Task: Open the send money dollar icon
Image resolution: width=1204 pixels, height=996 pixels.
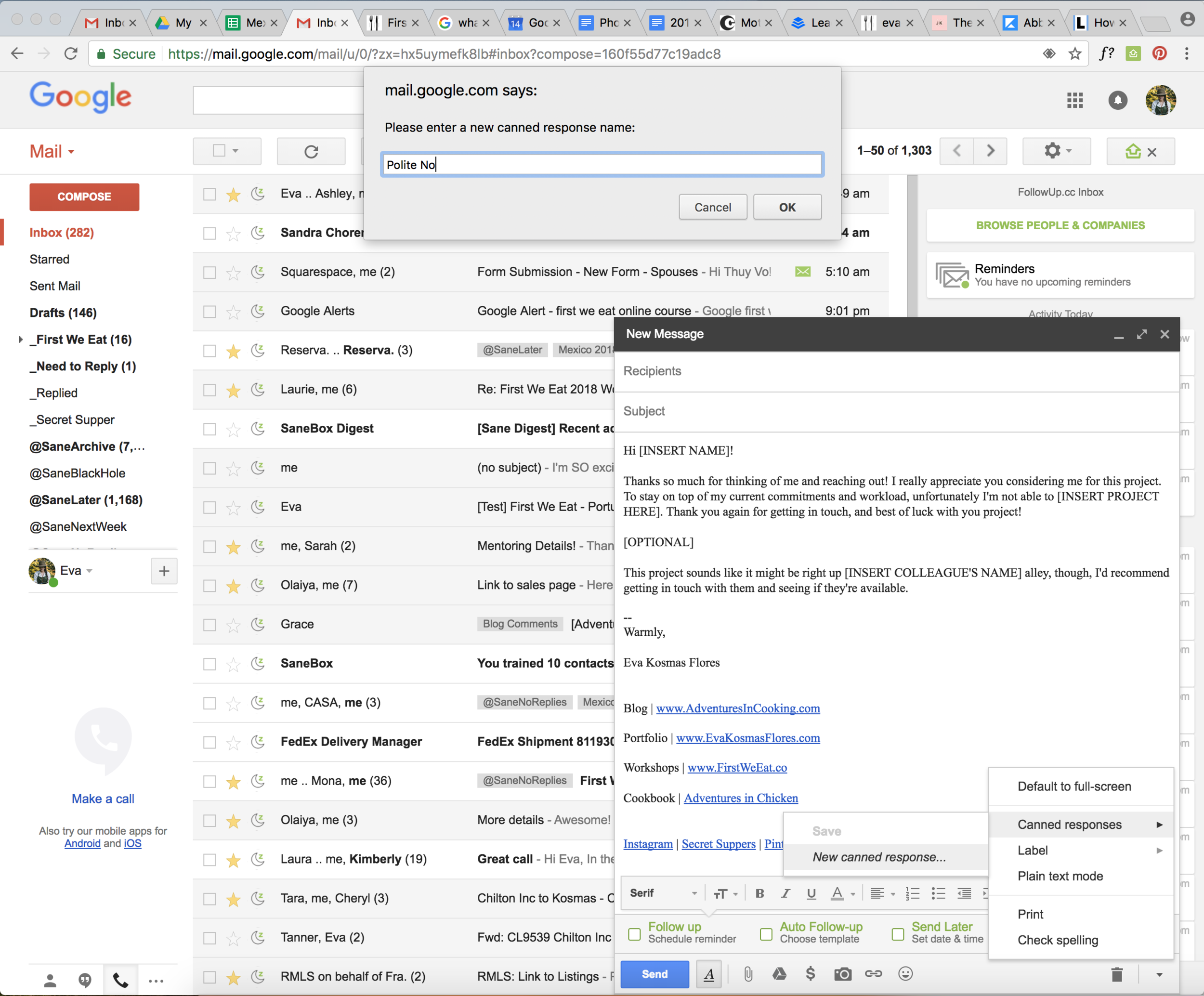Action: click(x=810, y=974)
